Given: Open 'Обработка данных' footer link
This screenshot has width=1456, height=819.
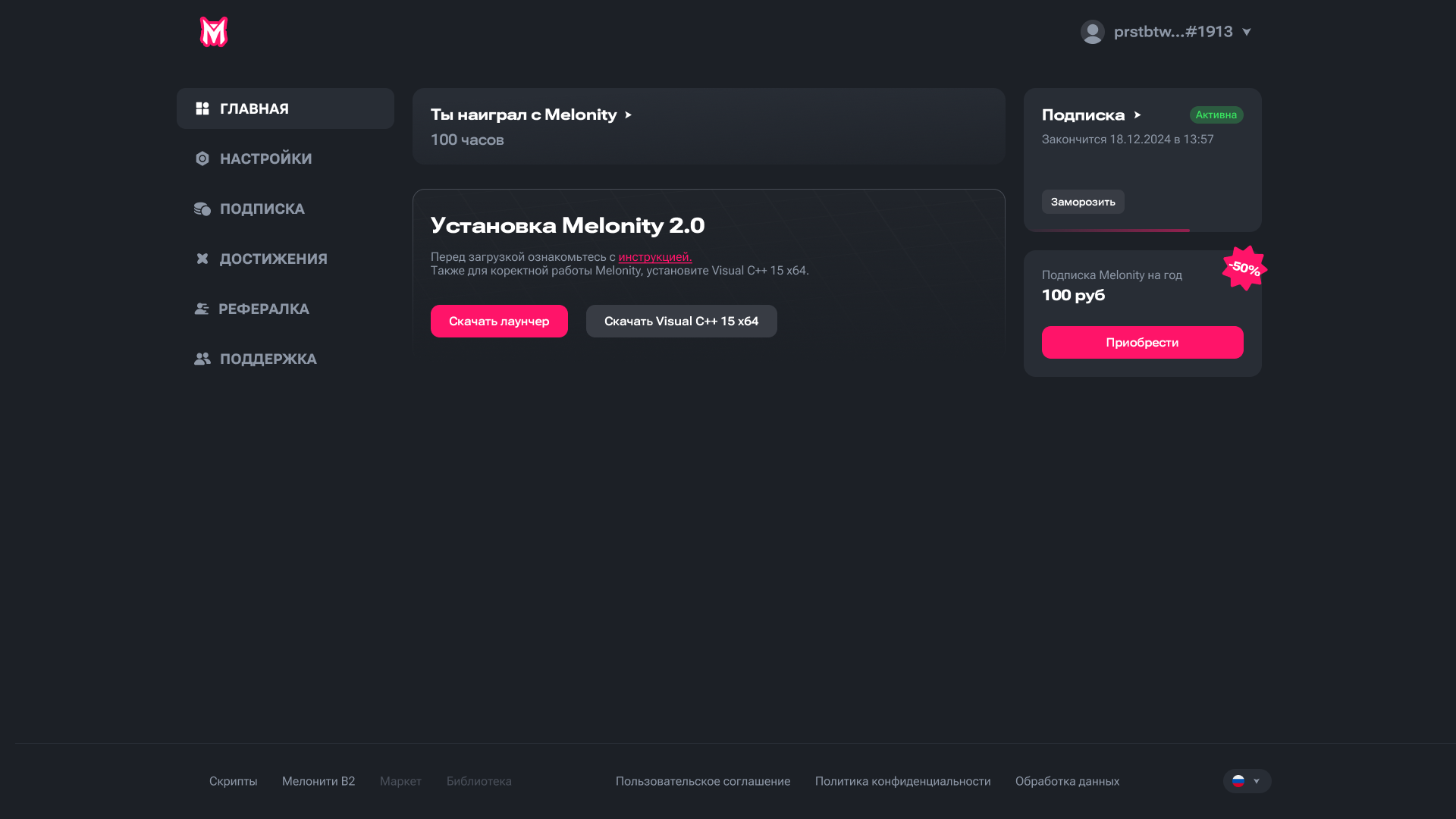Looking at the screenshot, I should (x=1068, y=781).
